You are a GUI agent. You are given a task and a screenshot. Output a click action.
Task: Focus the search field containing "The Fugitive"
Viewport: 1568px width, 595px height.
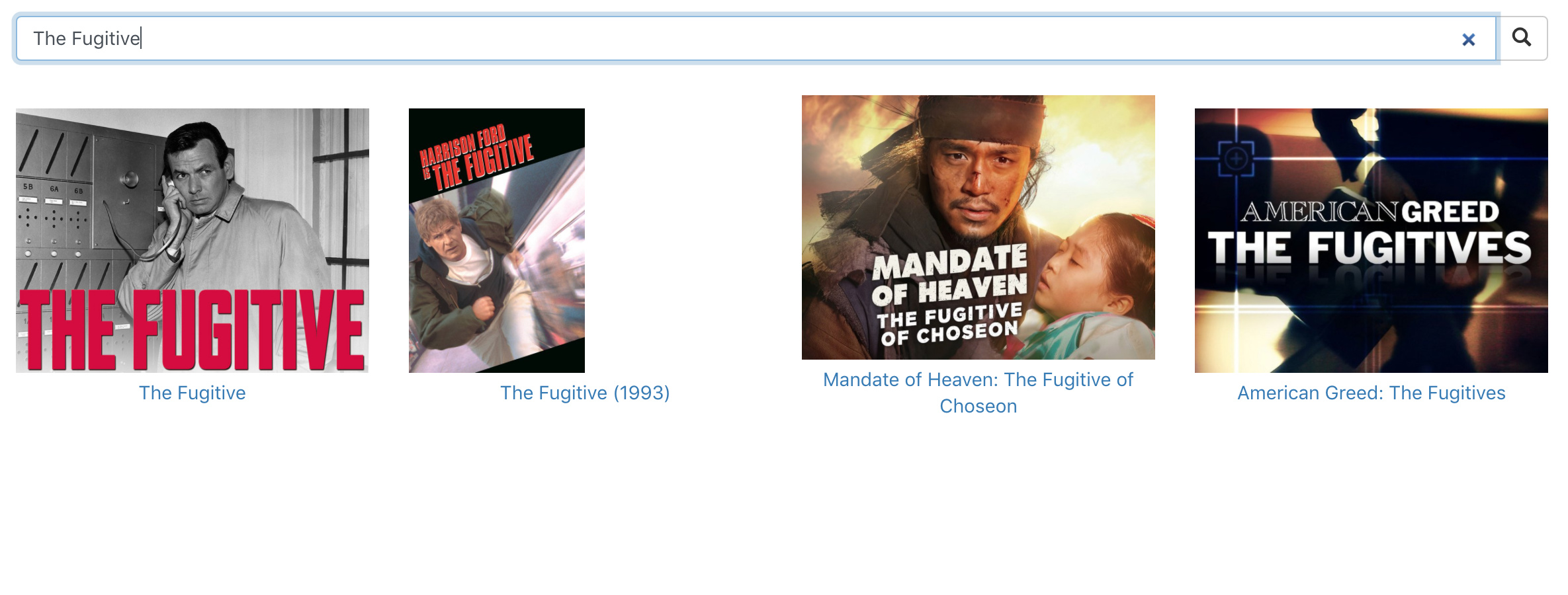pyautogui.click(x=756, y=38)
